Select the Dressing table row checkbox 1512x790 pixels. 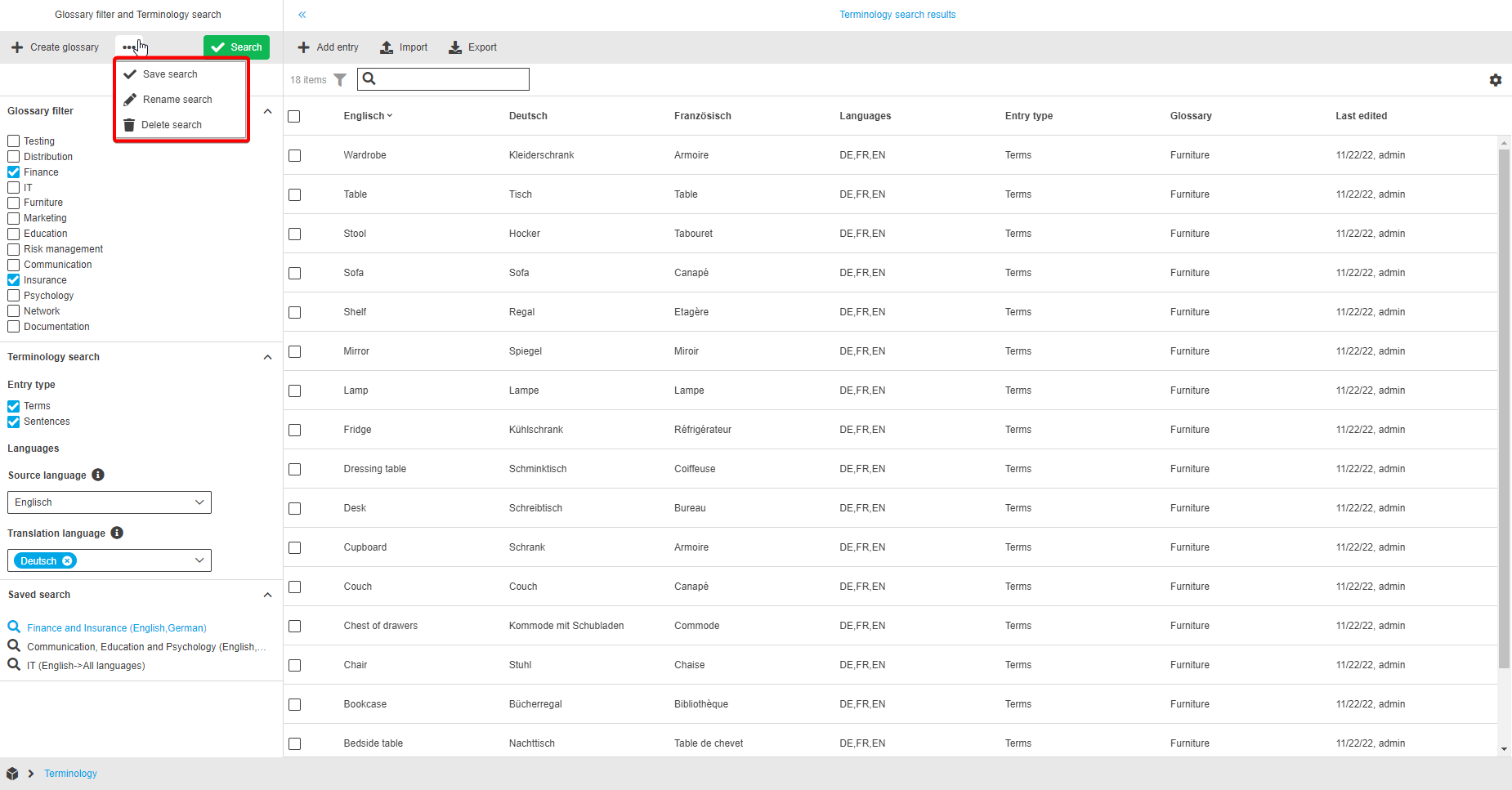[294, 469]
